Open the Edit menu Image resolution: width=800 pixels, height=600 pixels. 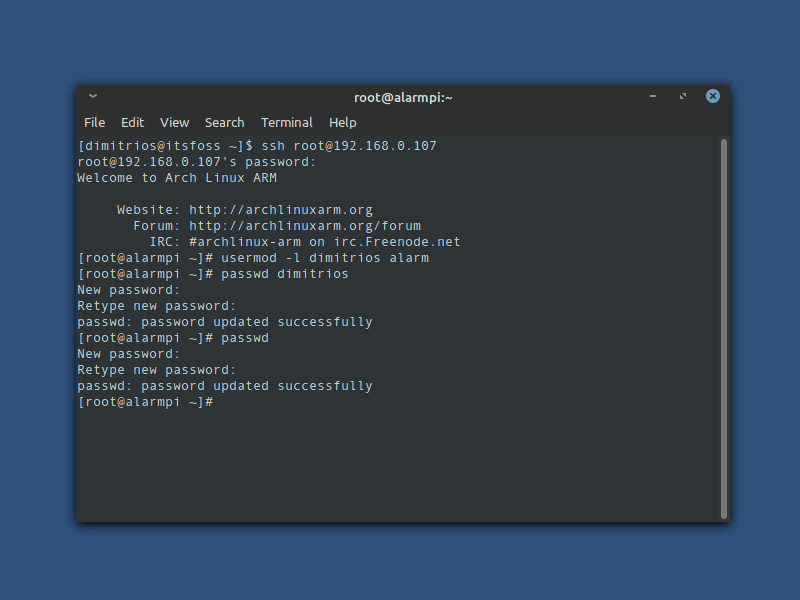pos(132,122)
